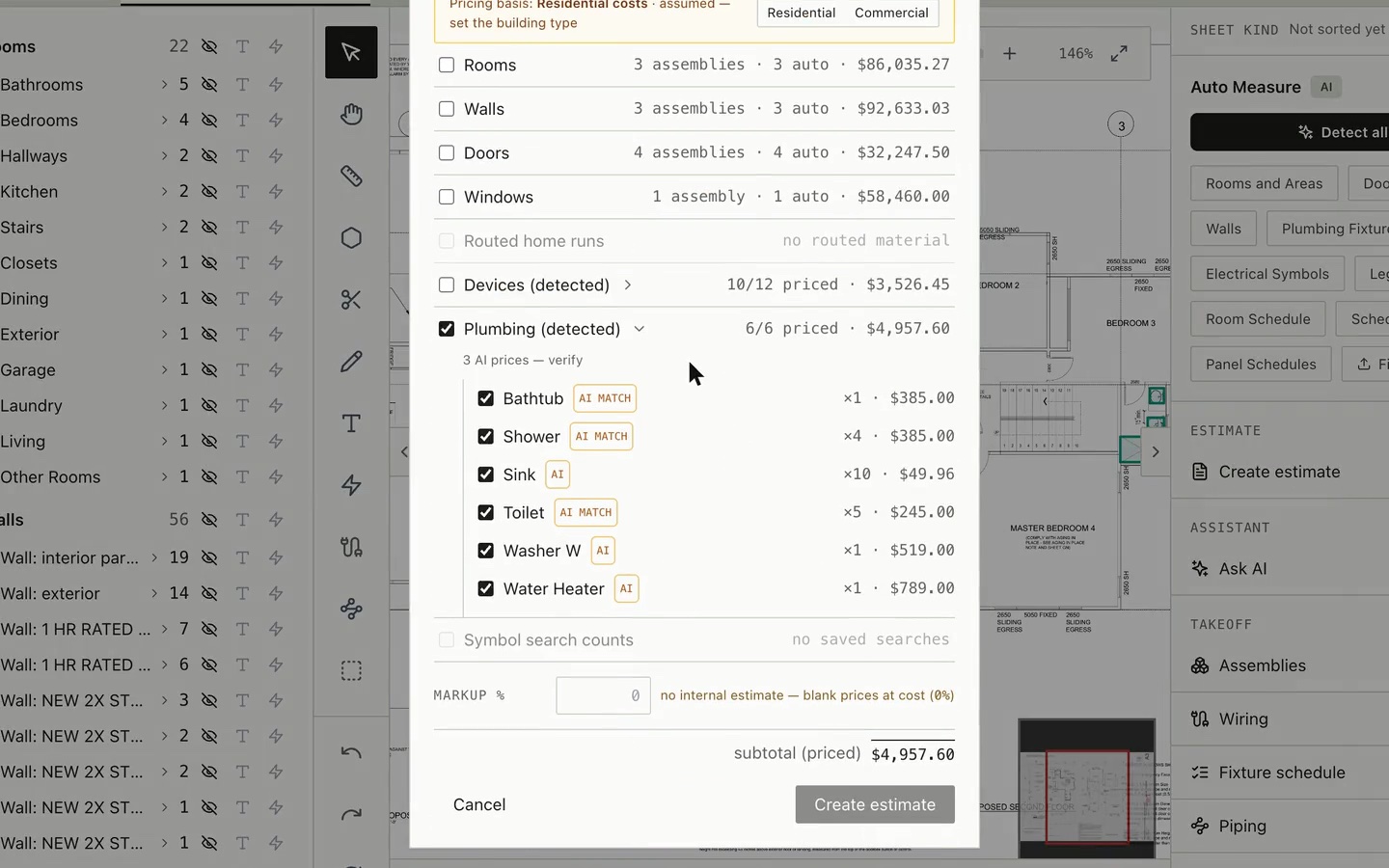Select the arrow pointer tool
Screen dimensions: 1389x868
[x=351, y=52]
